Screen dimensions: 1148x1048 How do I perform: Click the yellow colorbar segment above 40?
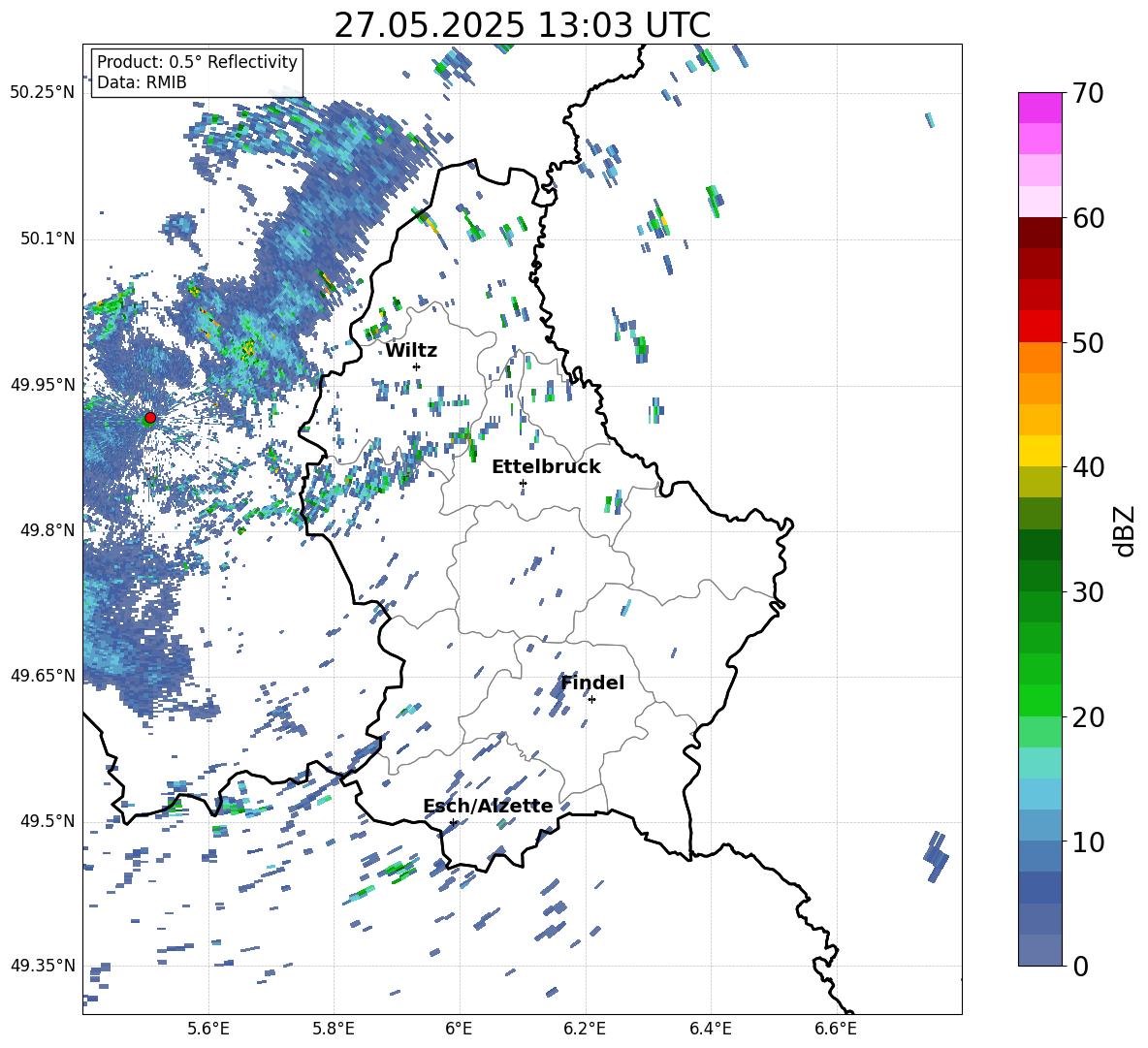(x=1039, y=451)
